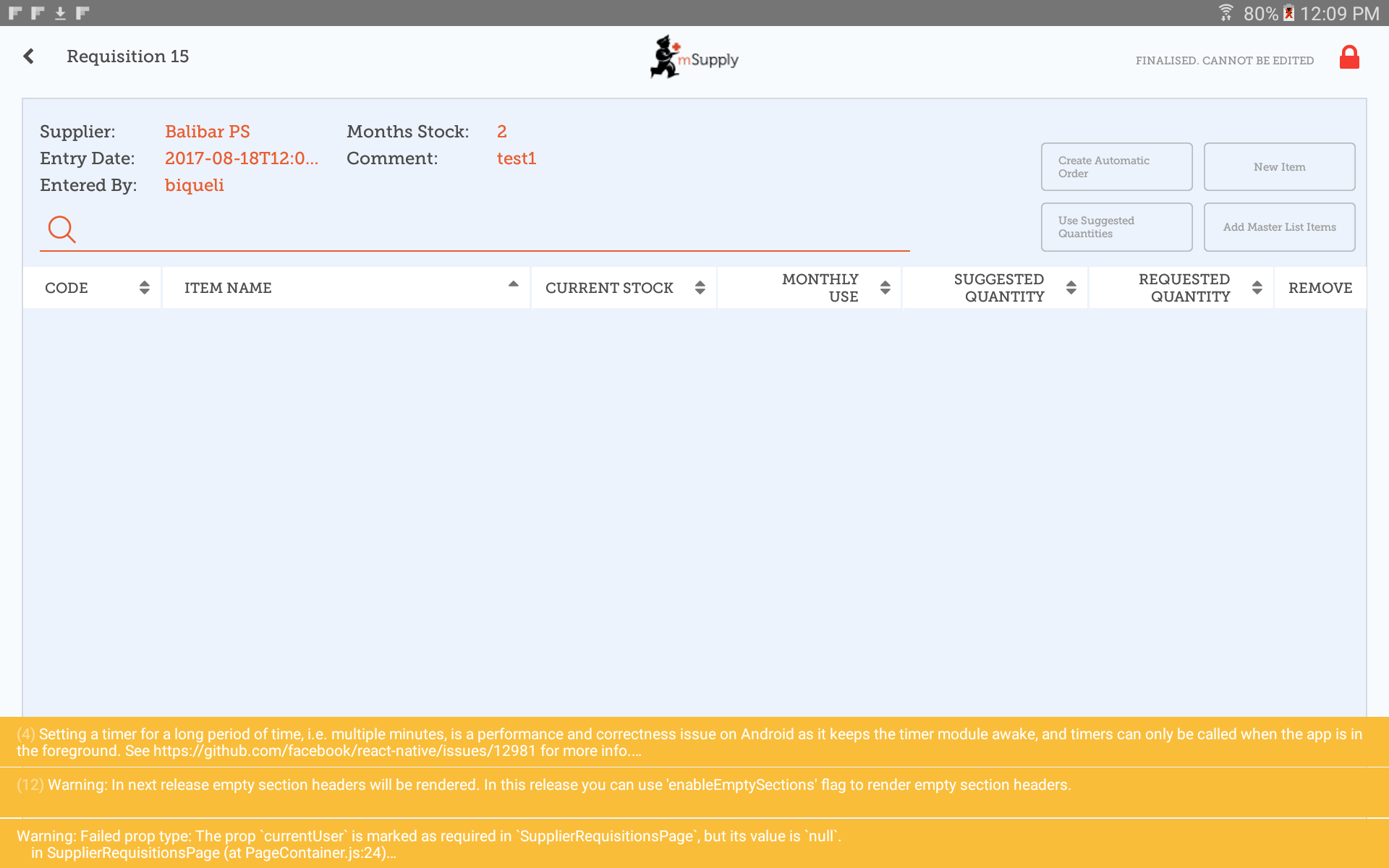The width and height of the screenshot is (1389, 868).
Task: Sort by Suggested Quantity column arrows
Action: click(1071, 288)
